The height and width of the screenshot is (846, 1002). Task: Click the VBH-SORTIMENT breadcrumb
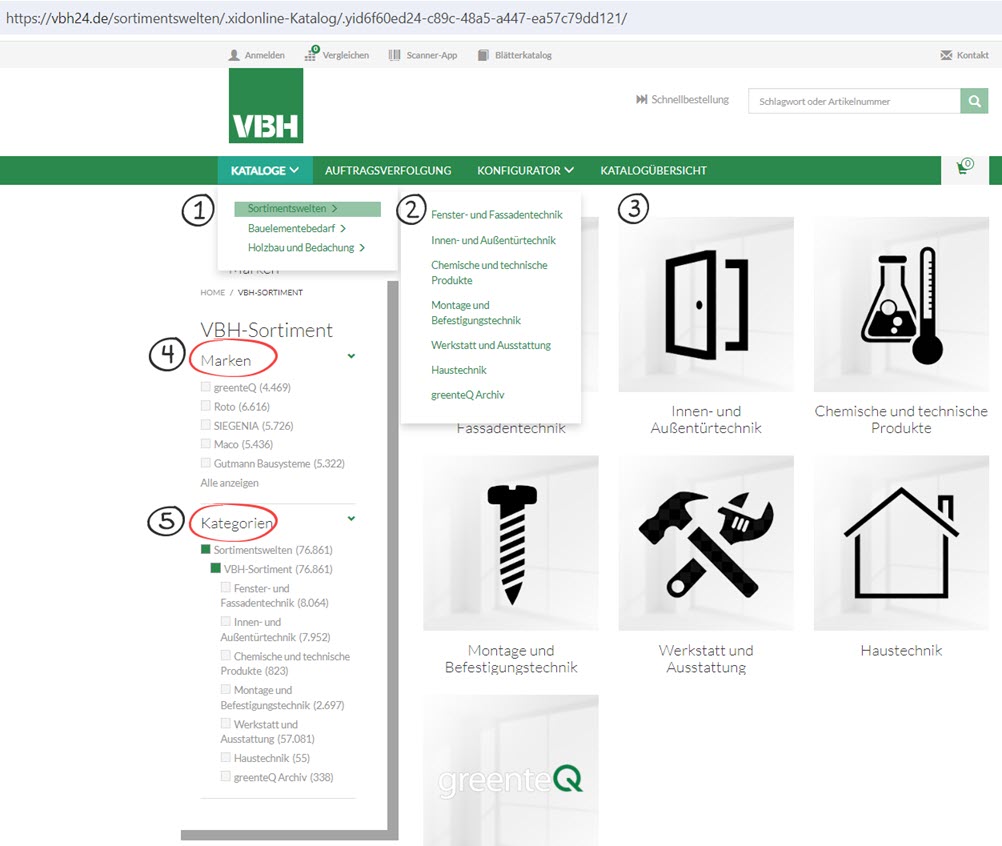click(270, 293)
